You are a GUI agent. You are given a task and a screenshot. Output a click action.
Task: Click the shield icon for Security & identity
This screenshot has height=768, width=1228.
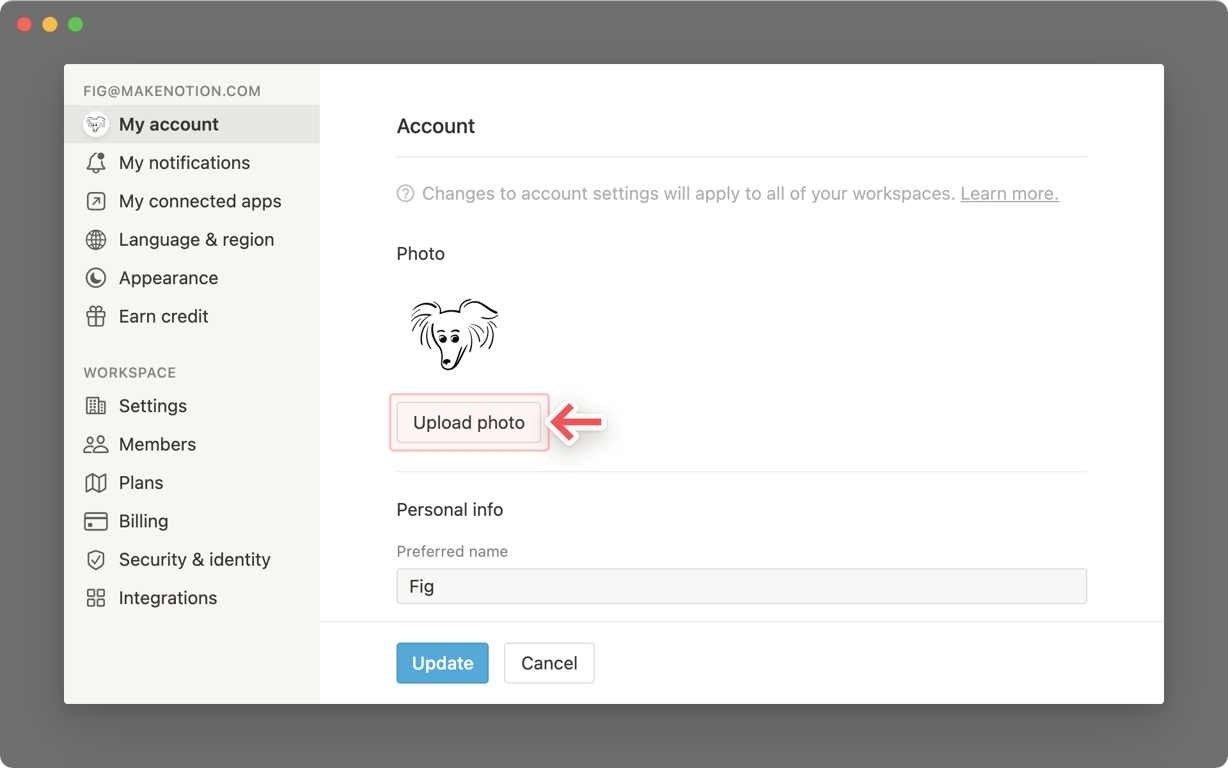pyautogui.click(x=96, y=560)
